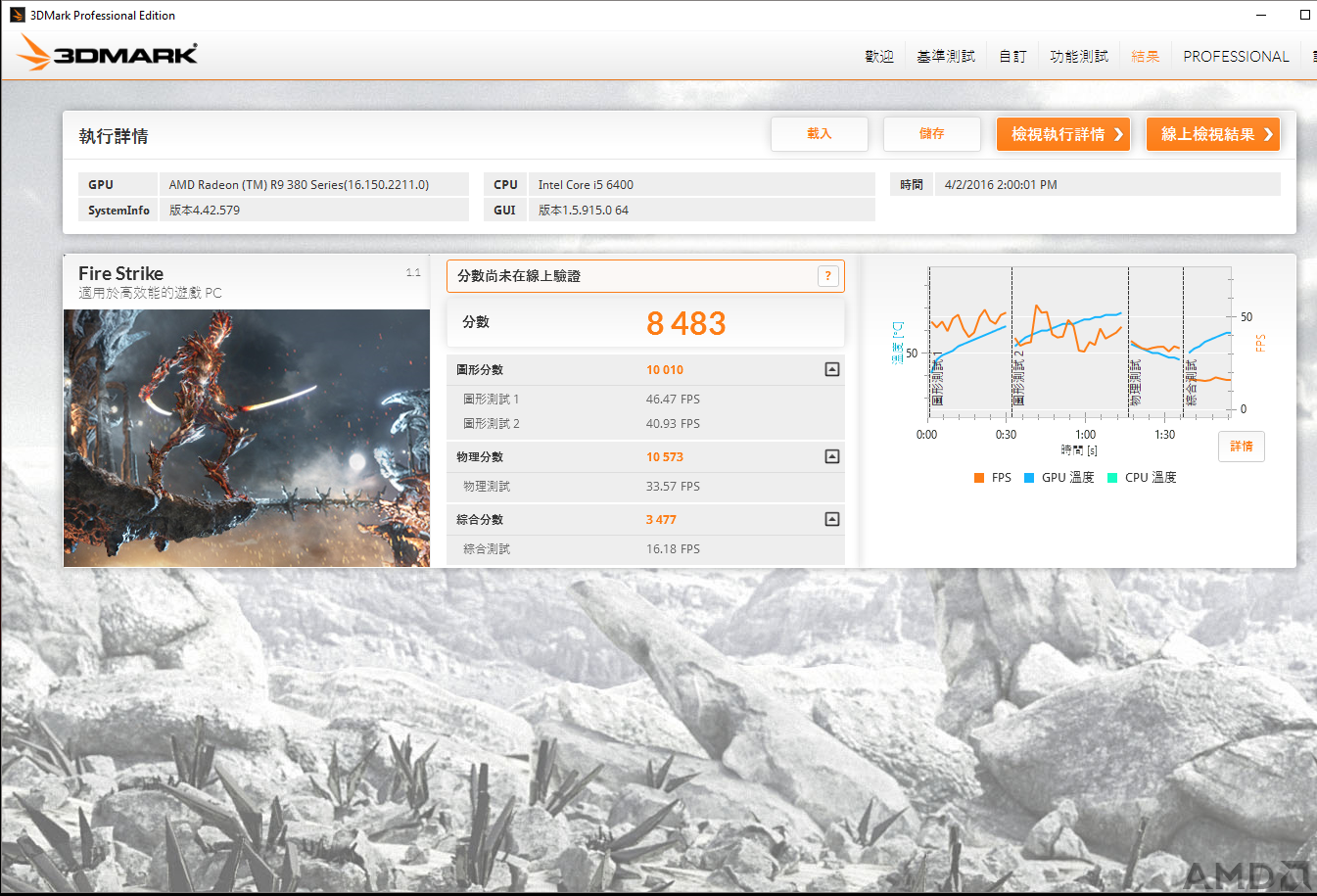This screenshot has width=1317, height=896.
Task: Click the 綜合測試 row 16.18 FPS
Action: pyautogui.click(x=645, y=549)
